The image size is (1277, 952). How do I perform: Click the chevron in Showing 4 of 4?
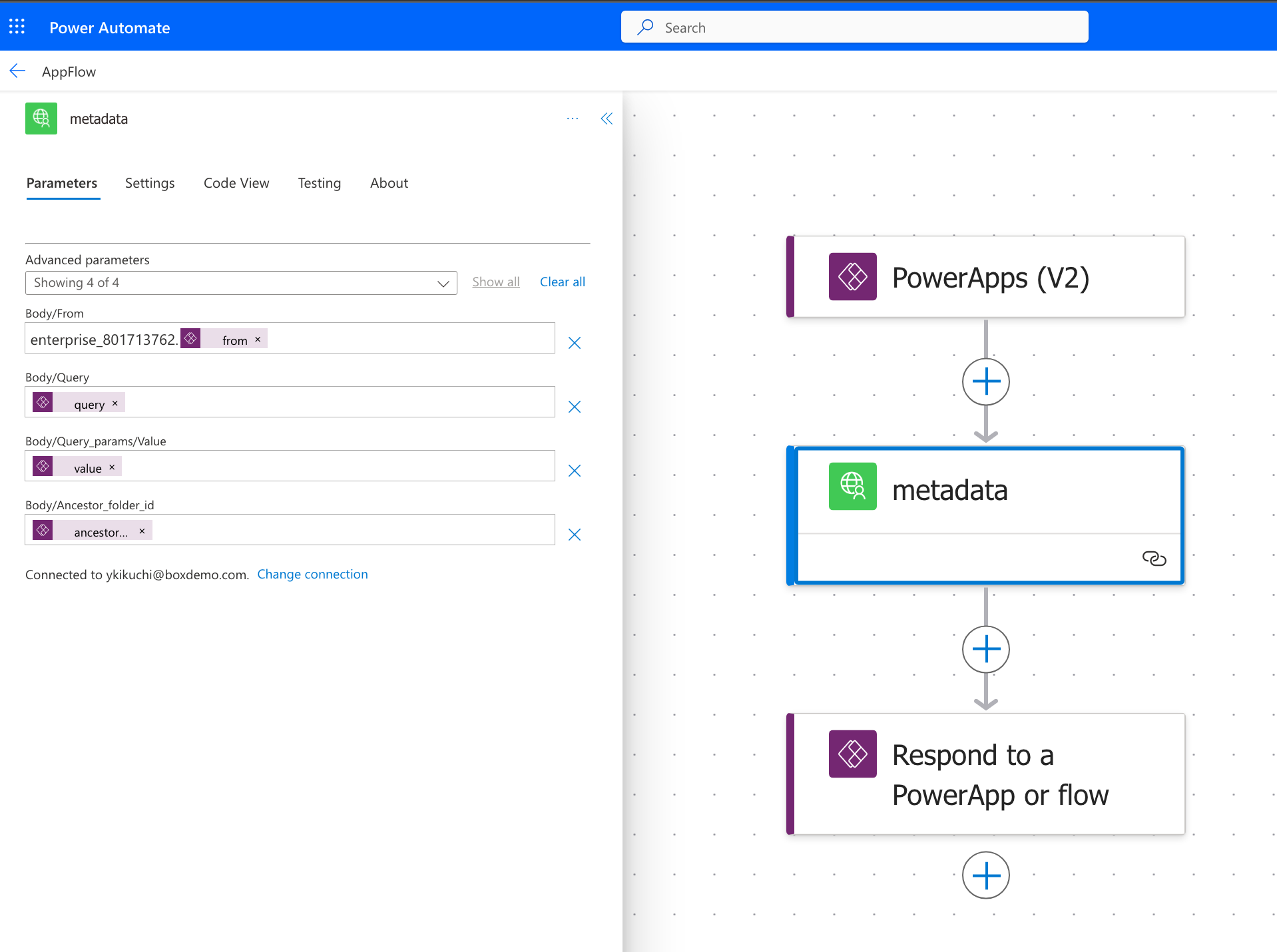tap(443, 284)
